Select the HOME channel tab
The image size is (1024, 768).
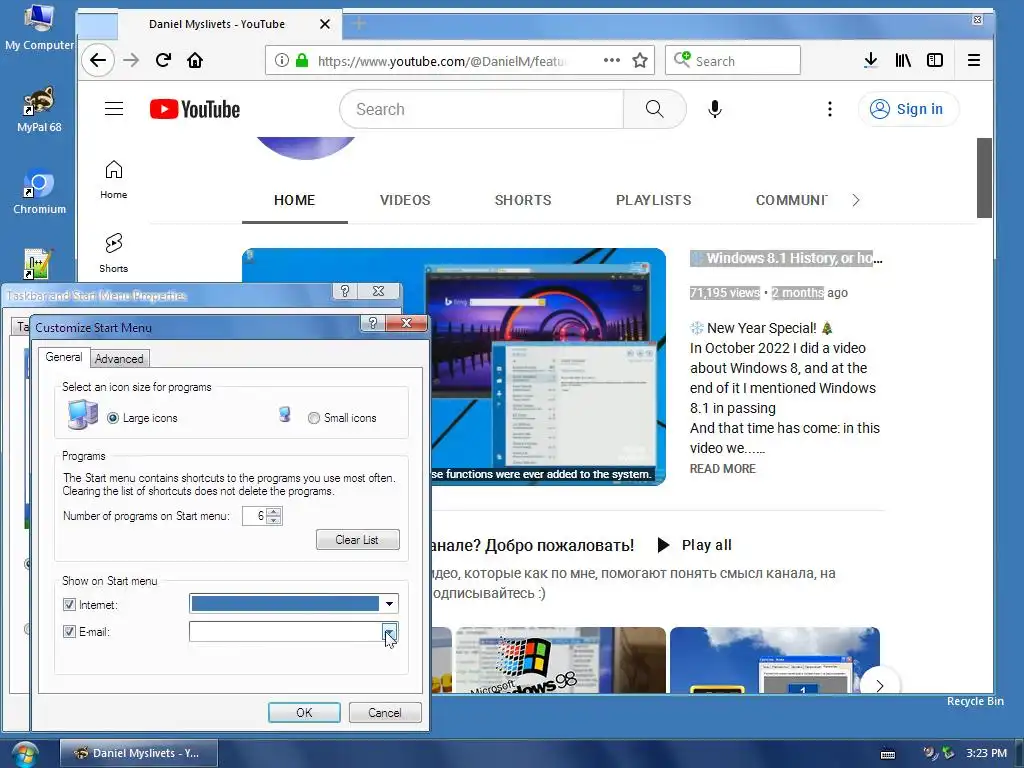click(x=295, y=200)
